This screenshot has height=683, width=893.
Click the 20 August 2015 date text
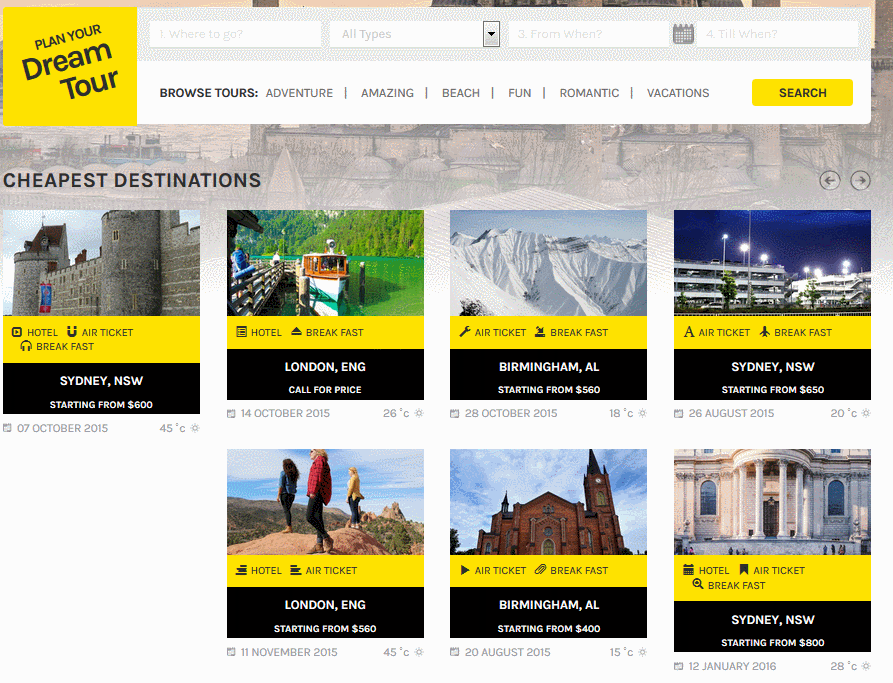pyautogui.click(x=507, y=652)
